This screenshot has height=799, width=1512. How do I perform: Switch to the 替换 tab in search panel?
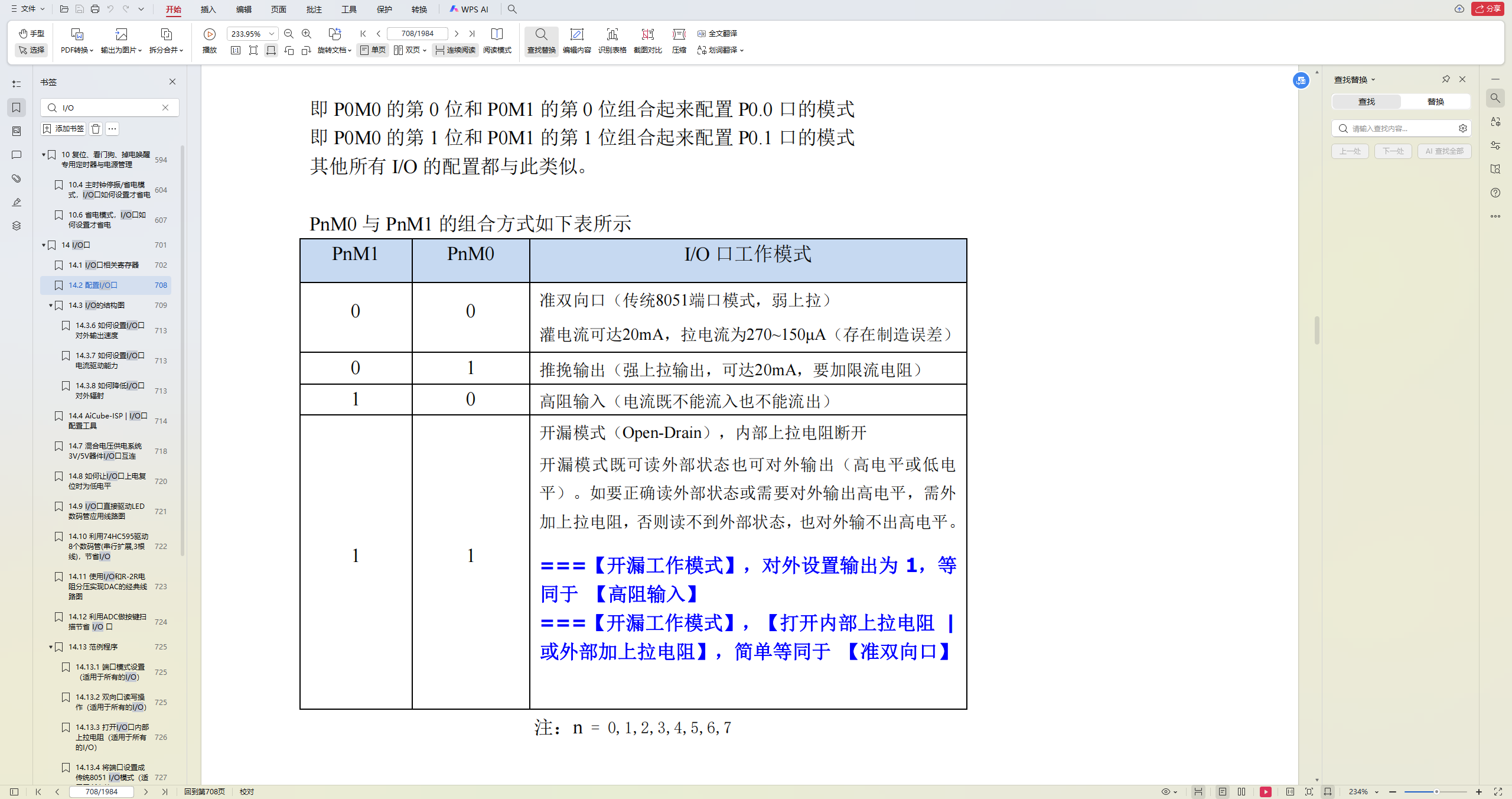[1436, 101]
